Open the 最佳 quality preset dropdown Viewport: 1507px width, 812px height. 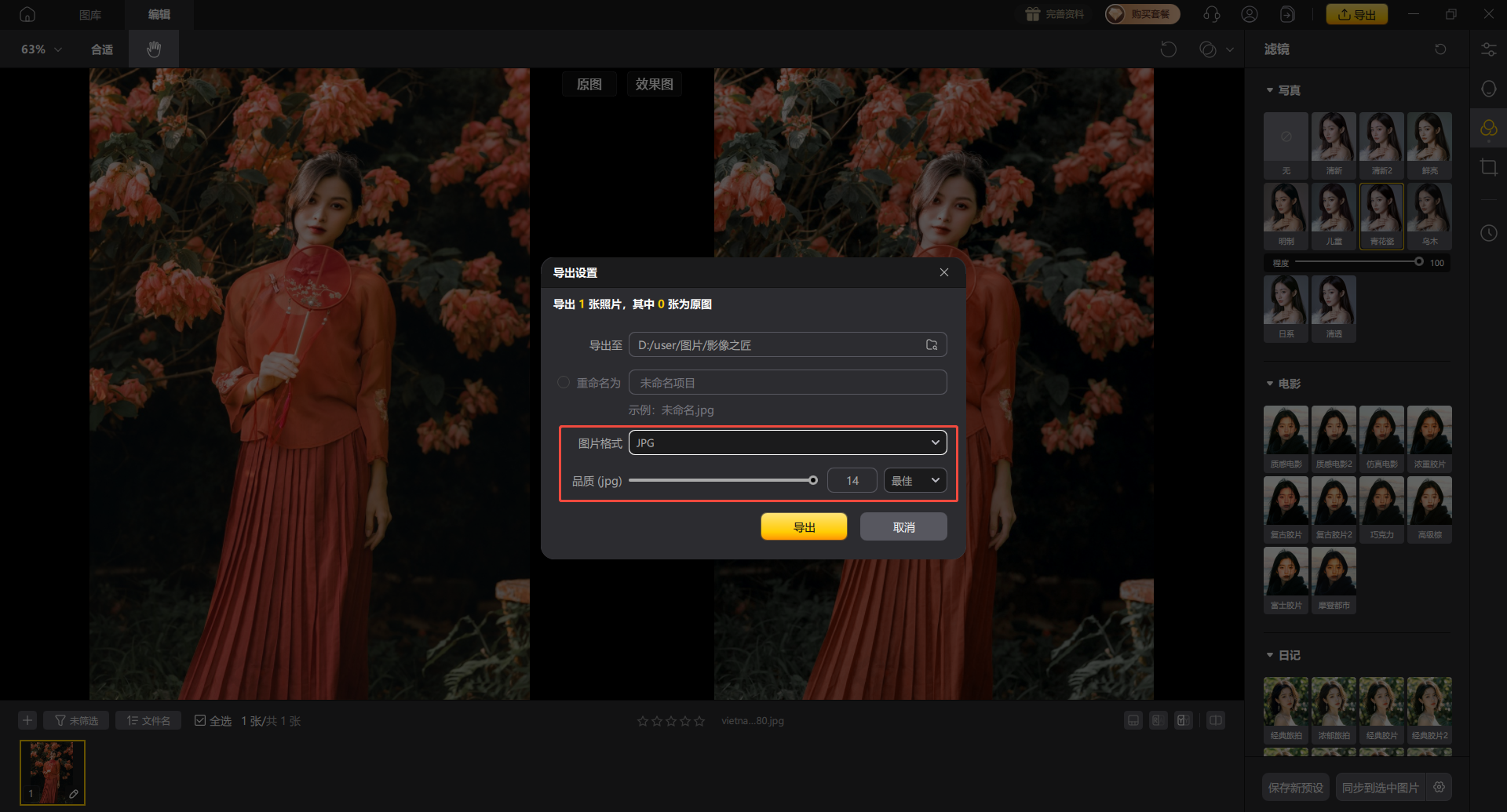914,480
